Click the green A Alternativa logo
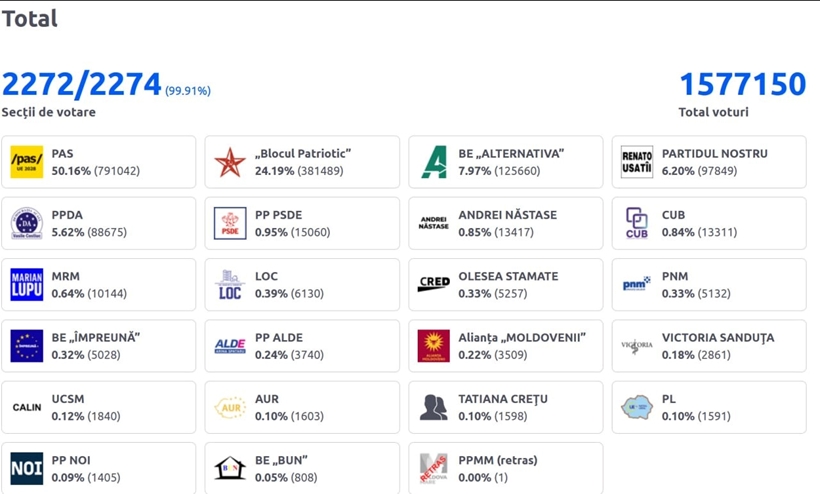820x494 pixels. pyautogui.click(x=434, y=162)
